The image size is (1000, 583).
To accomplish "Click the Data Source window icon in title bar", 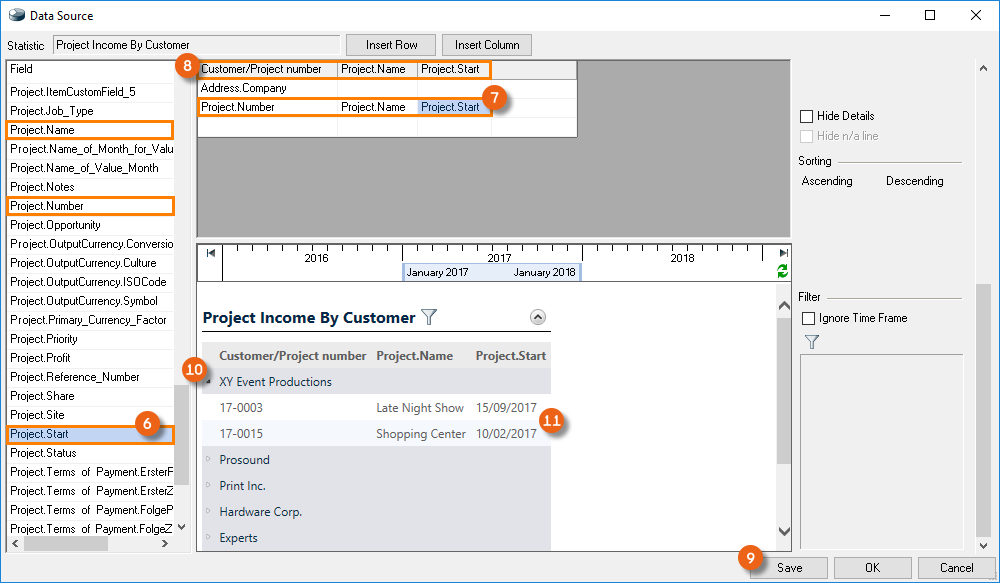I will 15,15.
